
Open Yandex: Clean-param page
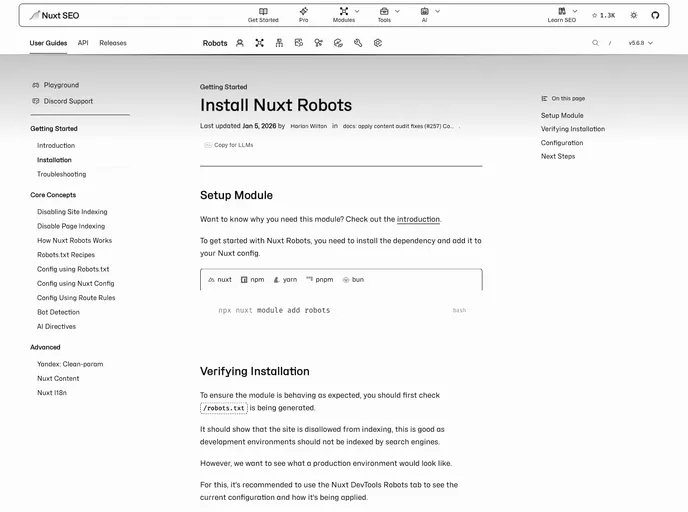[70, 364]
